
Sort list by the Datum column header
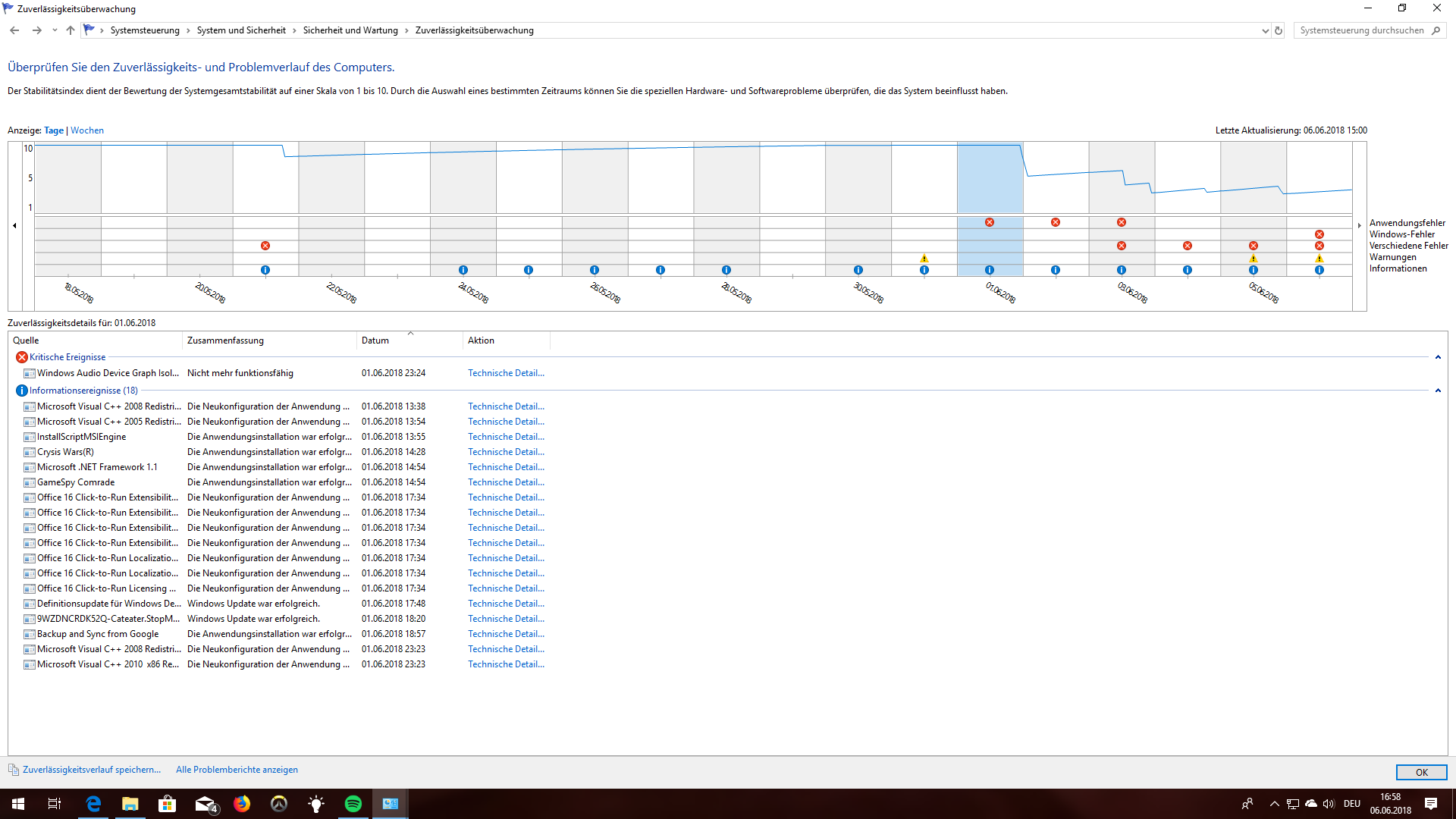point(375,340)
